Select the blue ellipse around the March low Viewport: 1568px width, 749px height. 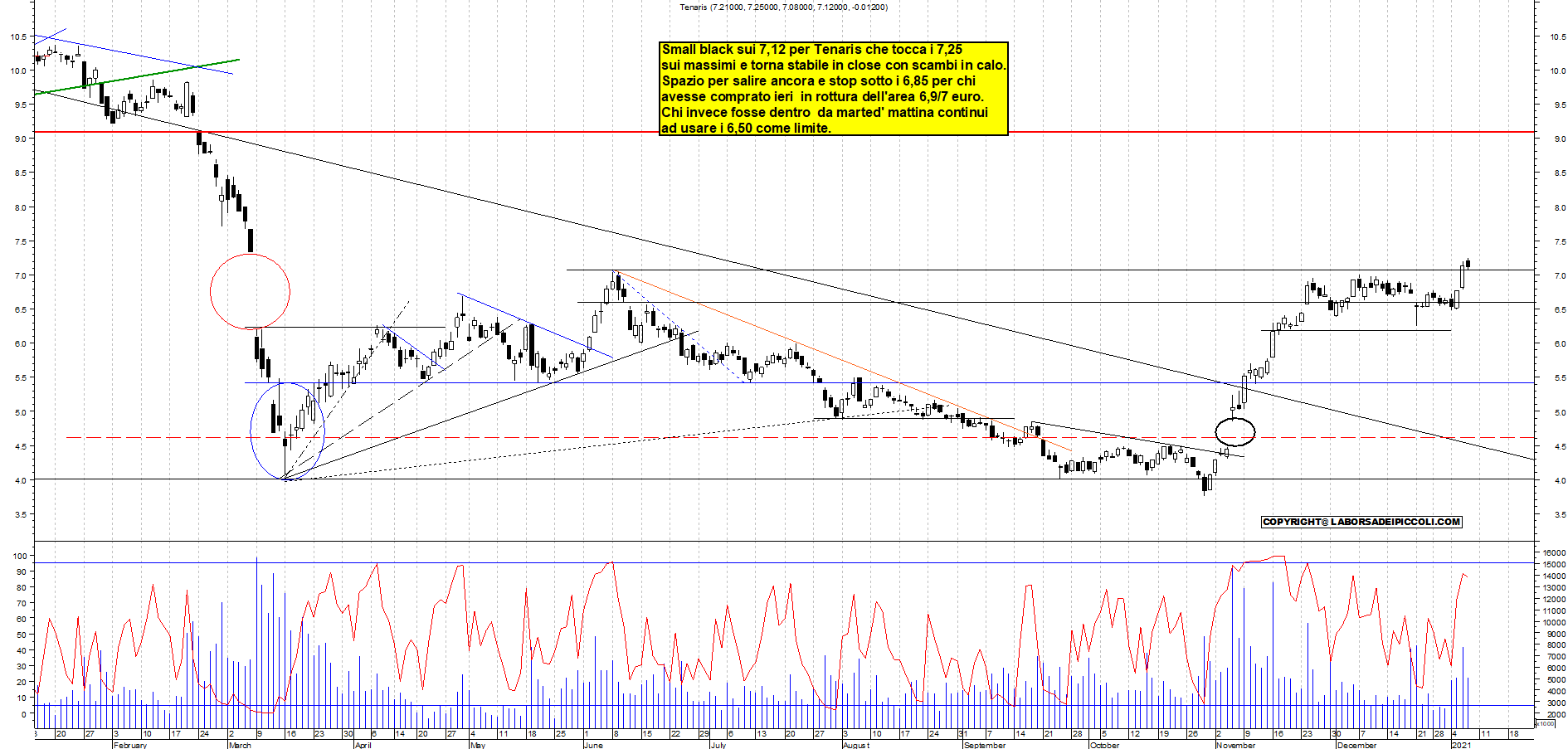point(287,430)
